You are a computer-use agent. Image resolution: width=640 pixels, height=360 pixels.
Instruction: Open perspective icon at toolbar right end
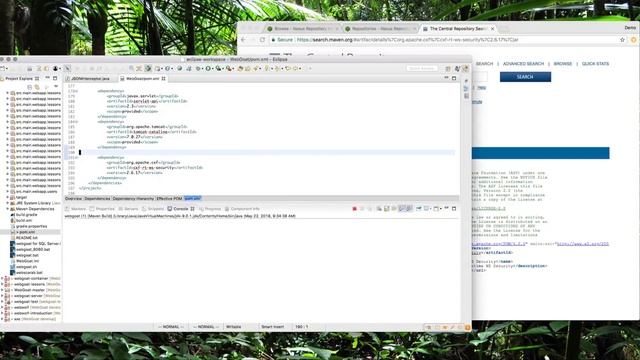(x=448, y=69)
